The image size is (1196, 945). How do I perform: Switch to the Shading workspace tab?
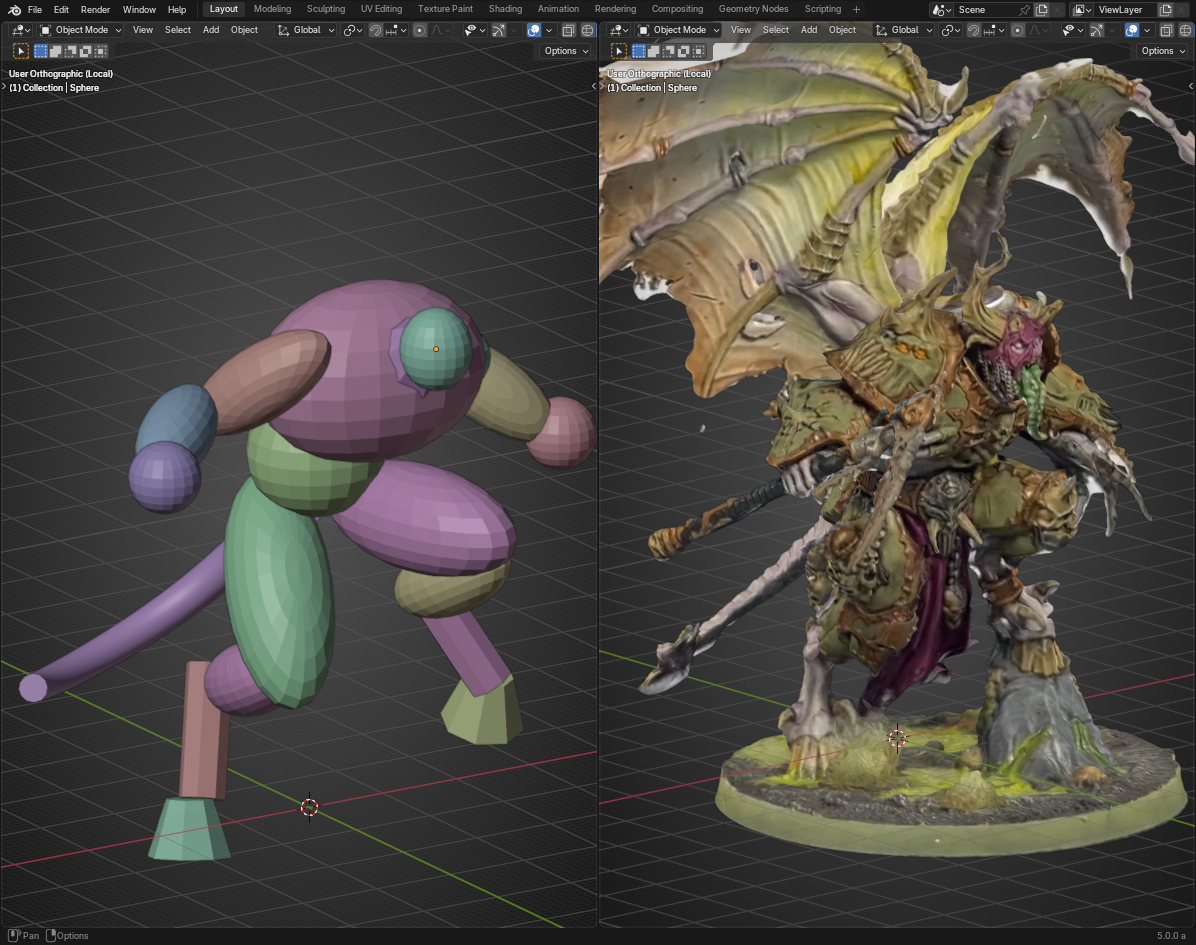[x=505, y=9]
